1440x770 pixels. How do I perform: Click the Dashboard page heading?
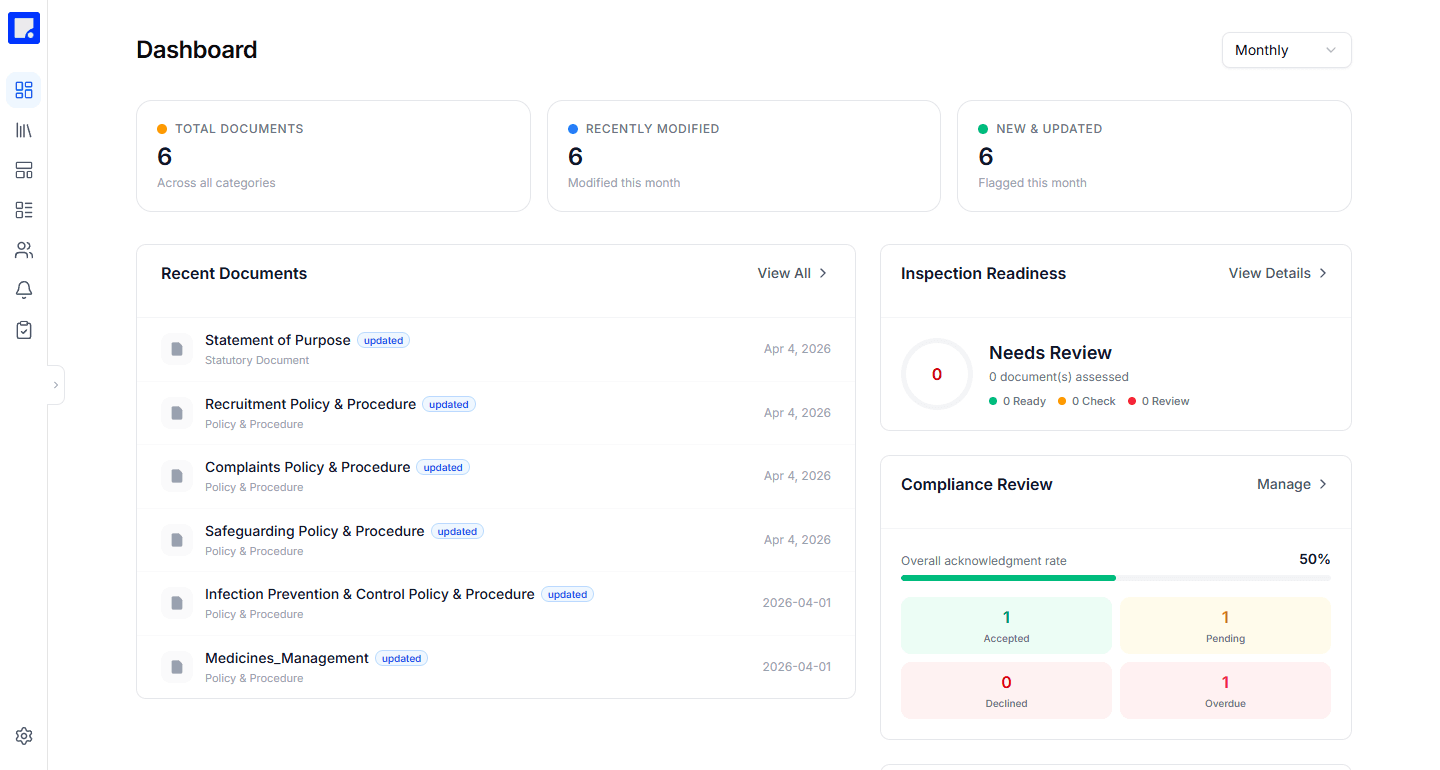tap(197, 50)
